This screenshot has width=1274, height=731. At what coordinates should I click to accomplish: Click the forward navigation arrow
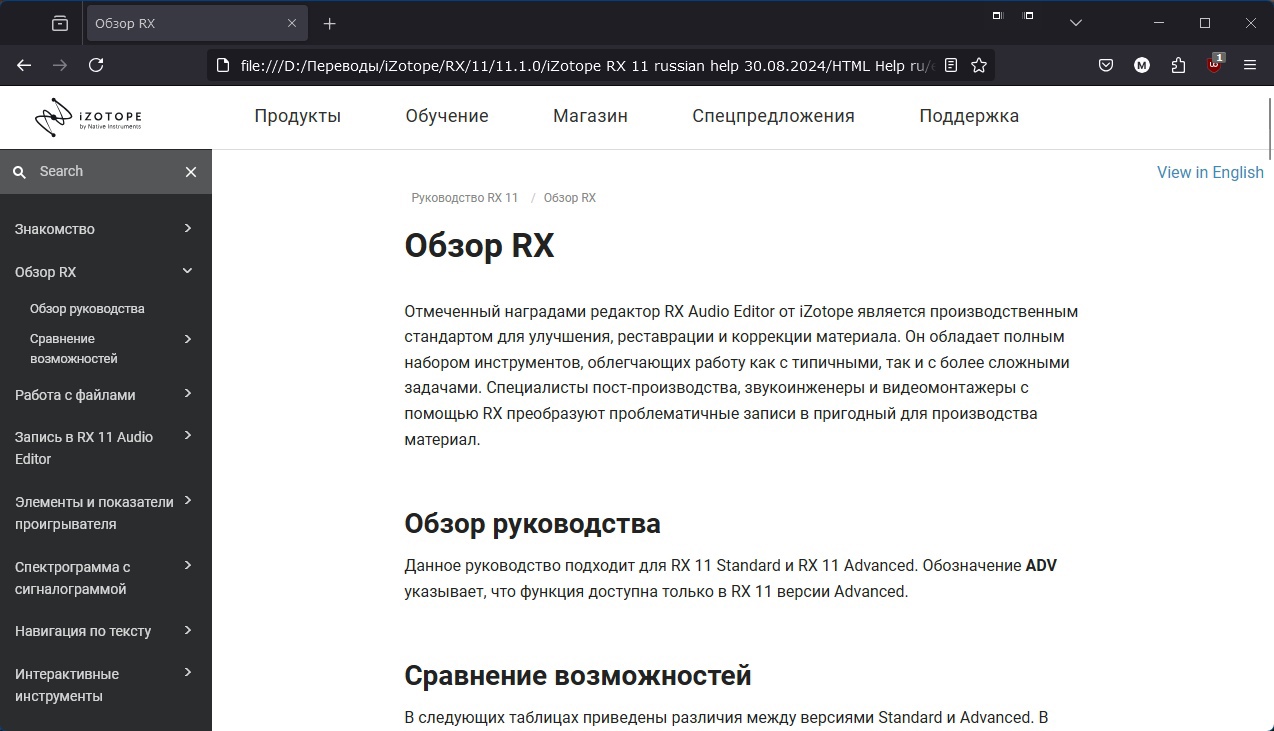60,65
